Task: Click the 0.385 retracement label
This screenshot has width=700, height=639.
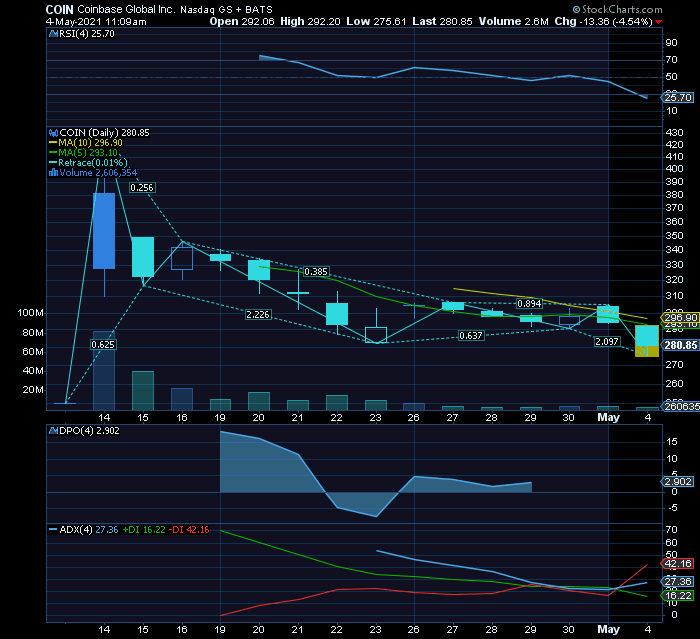Action: (x=316, y=271)
